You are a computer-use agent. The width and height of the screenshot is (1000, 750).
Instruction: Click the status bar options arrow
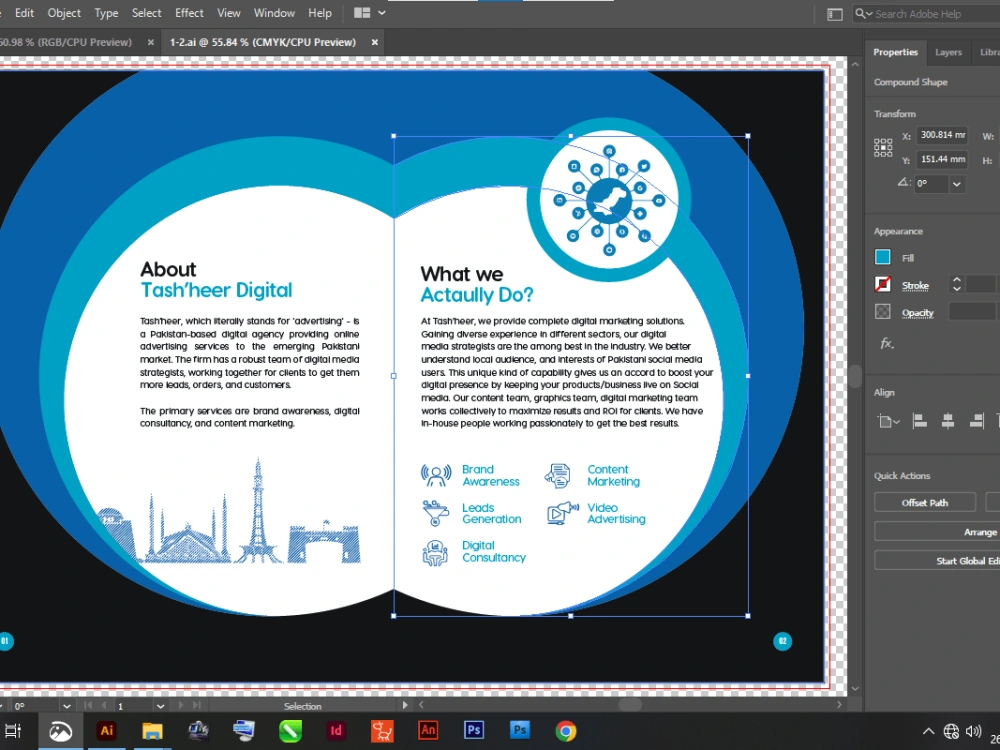[x=404, y=705]
